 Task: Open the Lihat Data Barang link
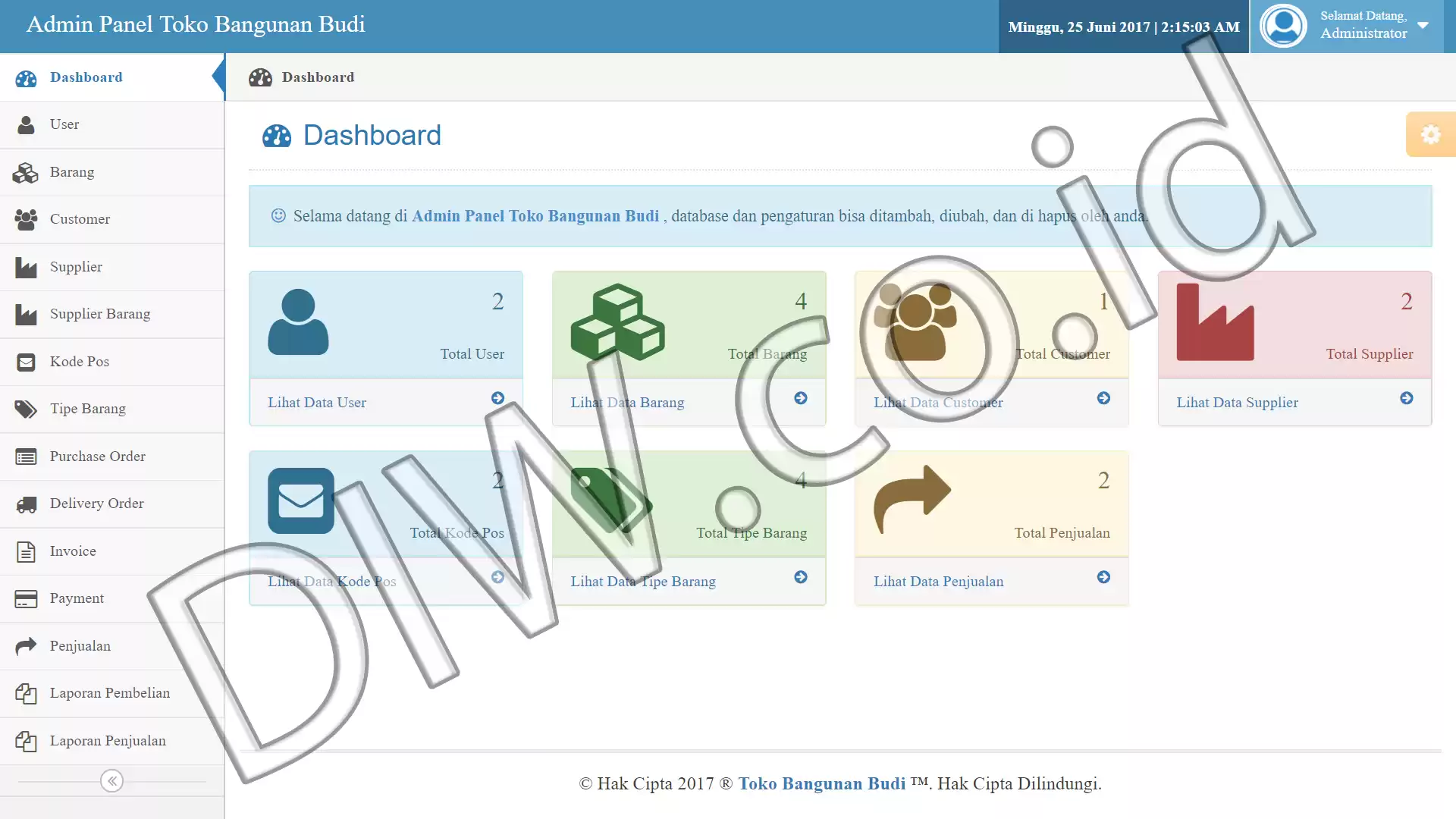coord(627,402)
